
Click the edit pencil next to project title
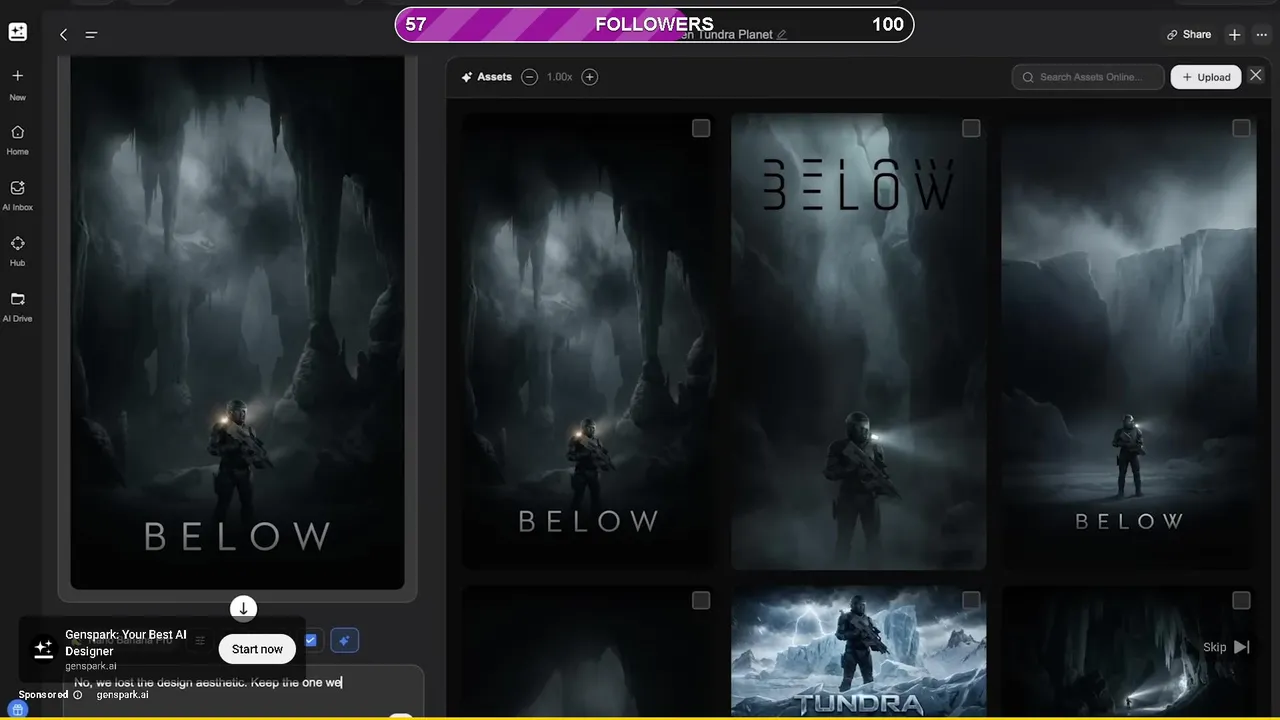[782, 35]
